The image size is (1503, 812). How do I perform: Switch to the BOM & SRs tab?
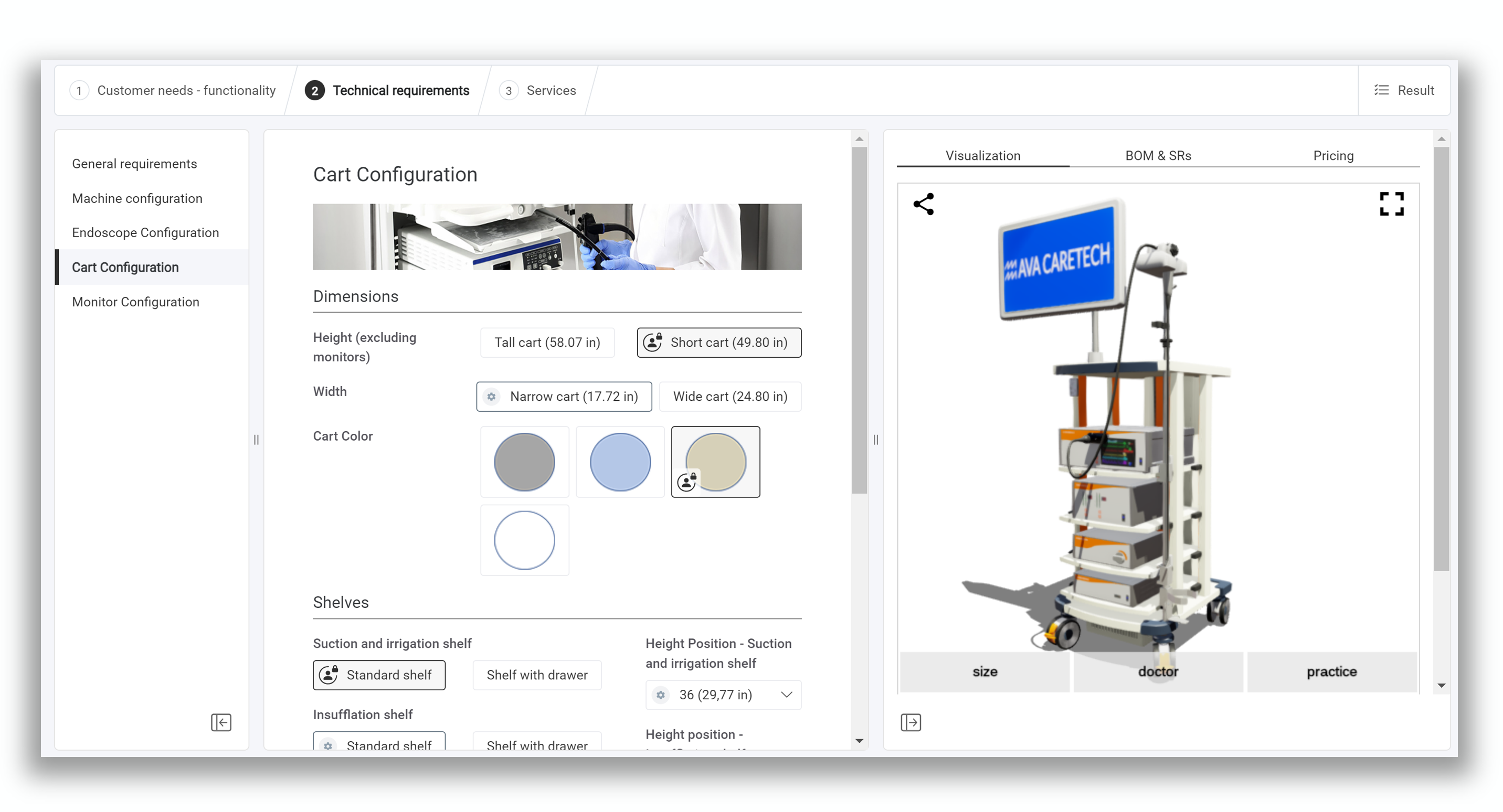click(x=1158, y=155)
